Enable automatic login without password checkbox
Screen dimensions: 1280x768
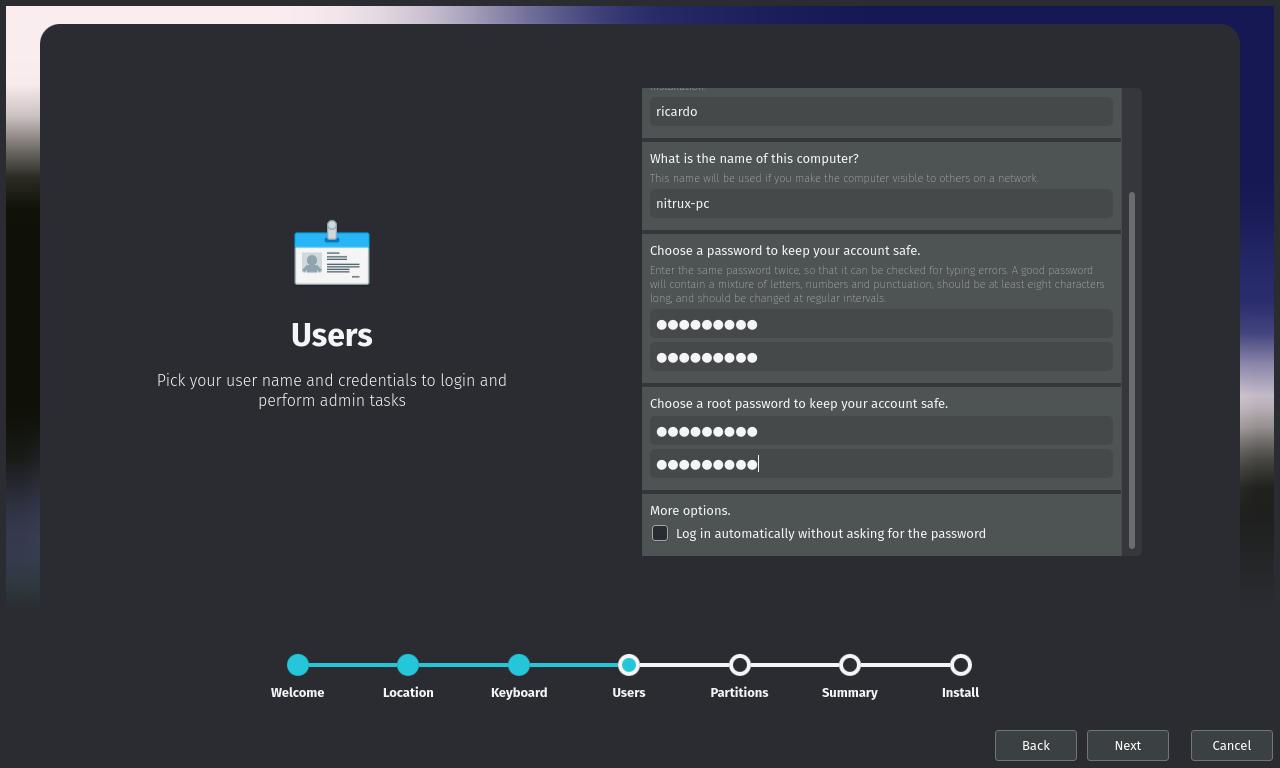coord(660,533)
